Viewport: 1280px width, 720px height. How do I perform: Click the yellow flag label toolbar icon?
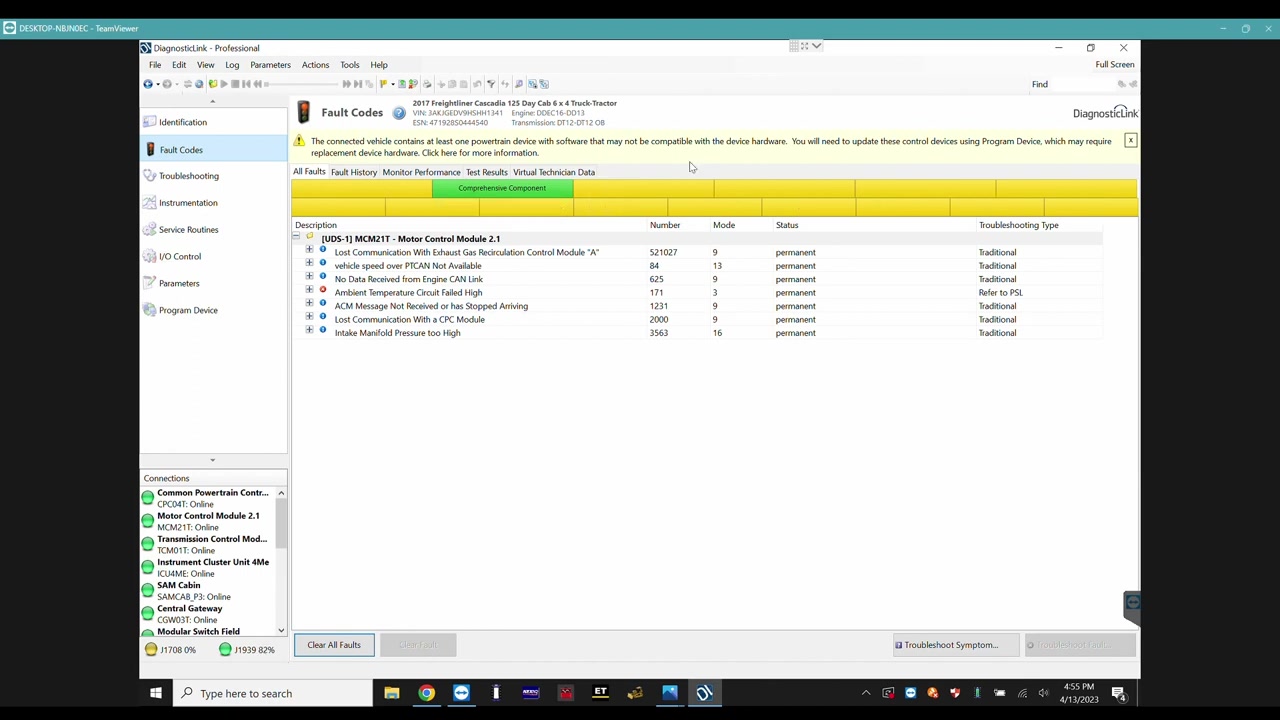[383, 84]
